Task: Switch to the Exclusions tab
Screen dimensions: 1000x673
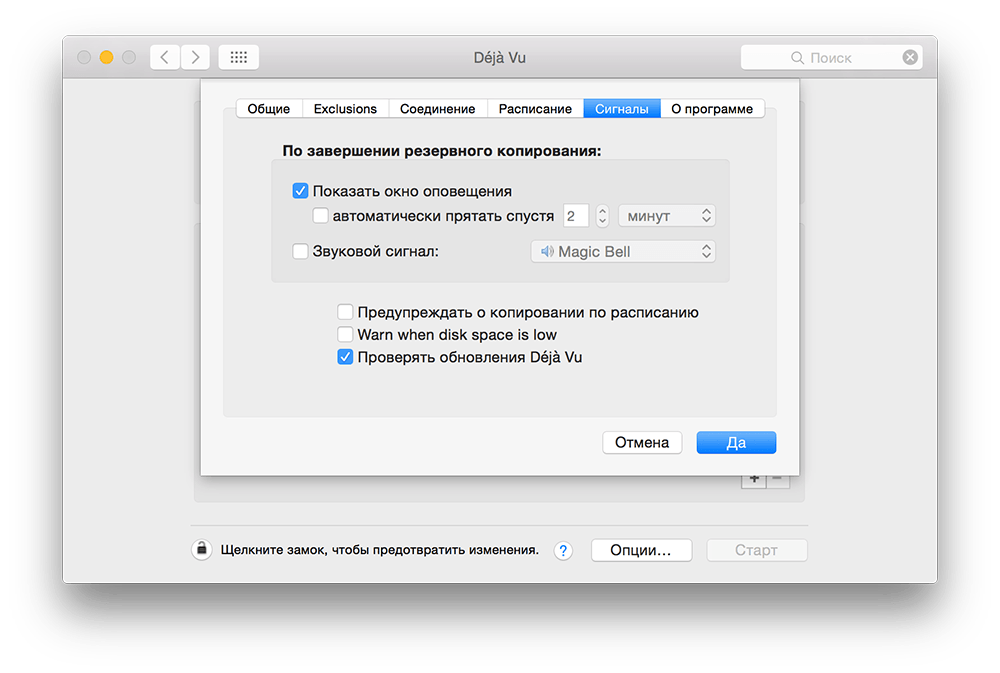Action: (345, 108)
